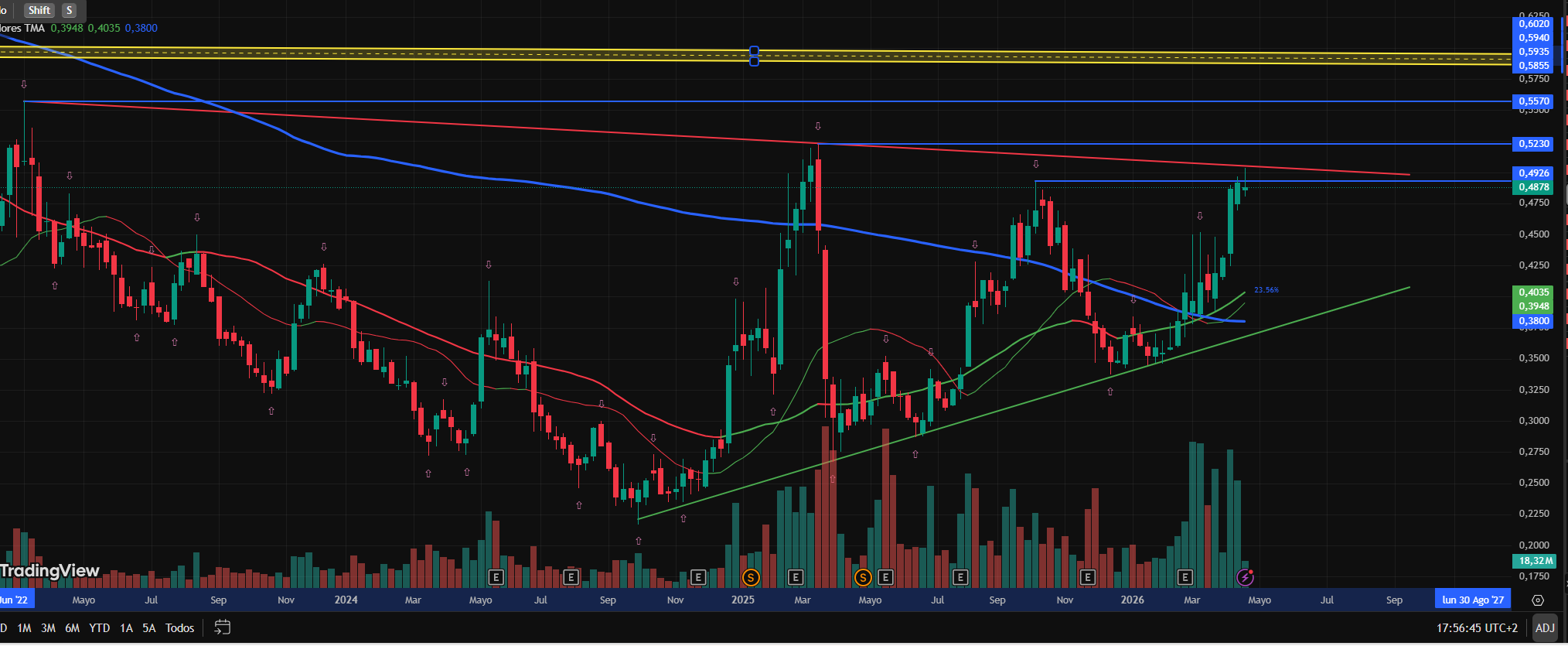Viewport: 1568px width, 646px height.
Task: Open the go-to-date calendar icon
Action: 222,627
